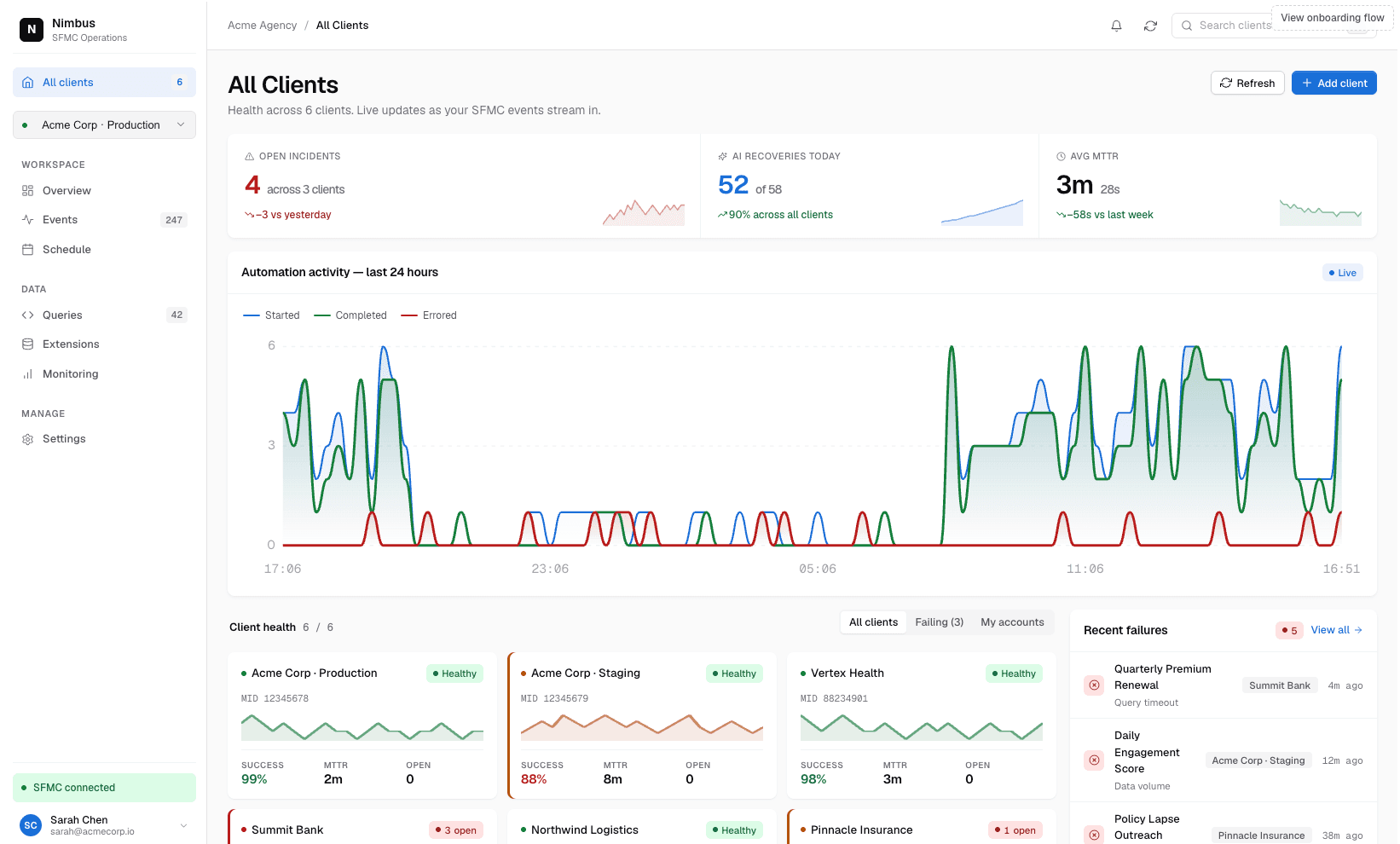Open All clients in the sidebar
The height and width of the screenshot is (844, 1400).
(104, 83)
